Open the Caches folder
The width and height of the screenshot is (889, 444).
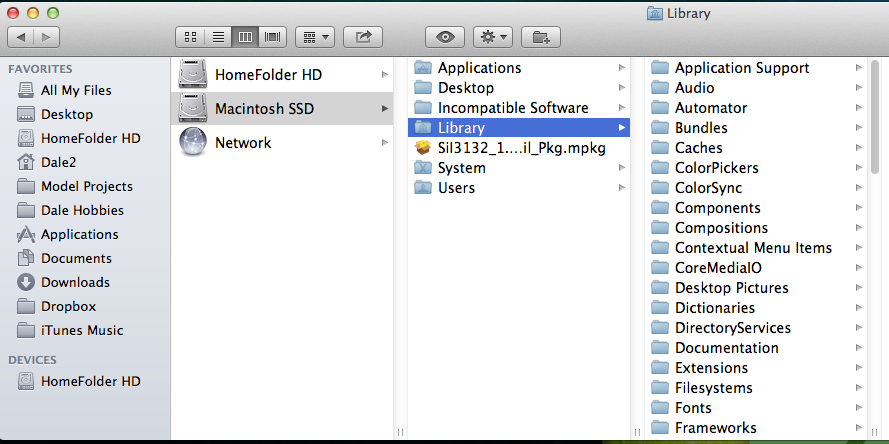[x=756, y=148]
